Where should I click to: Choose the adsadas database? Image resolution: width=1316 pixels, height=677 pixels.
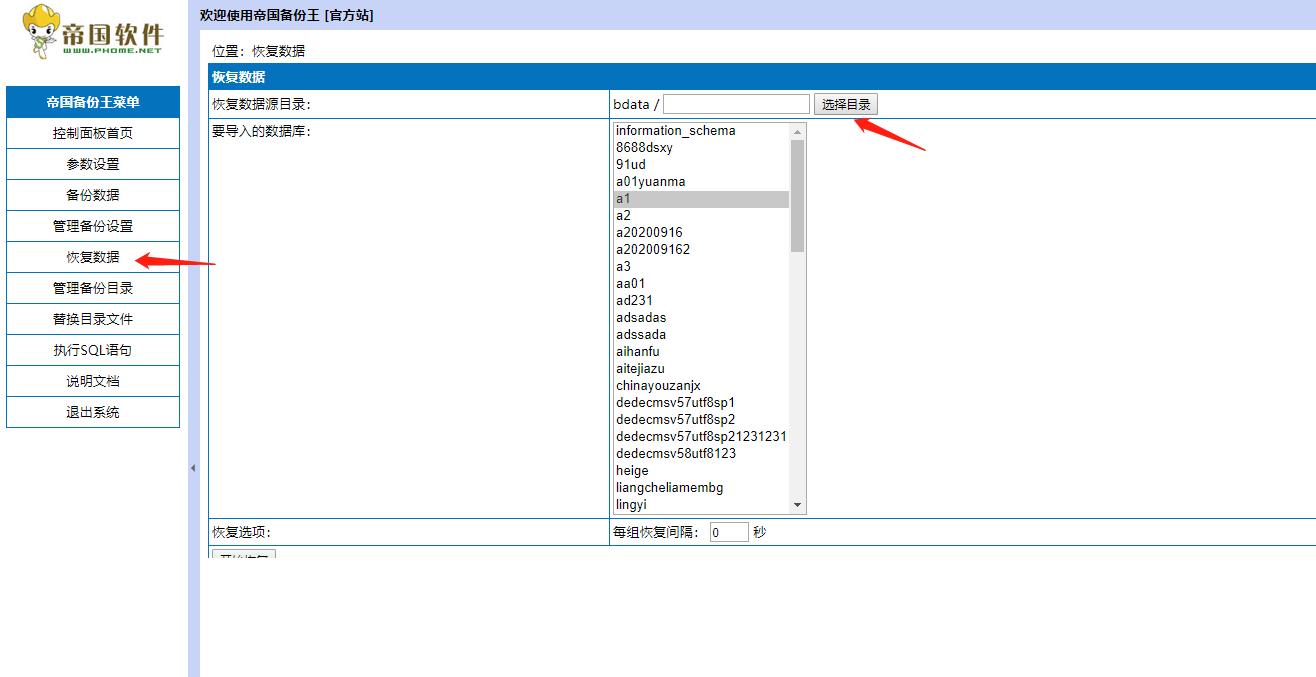pos(701,318)
